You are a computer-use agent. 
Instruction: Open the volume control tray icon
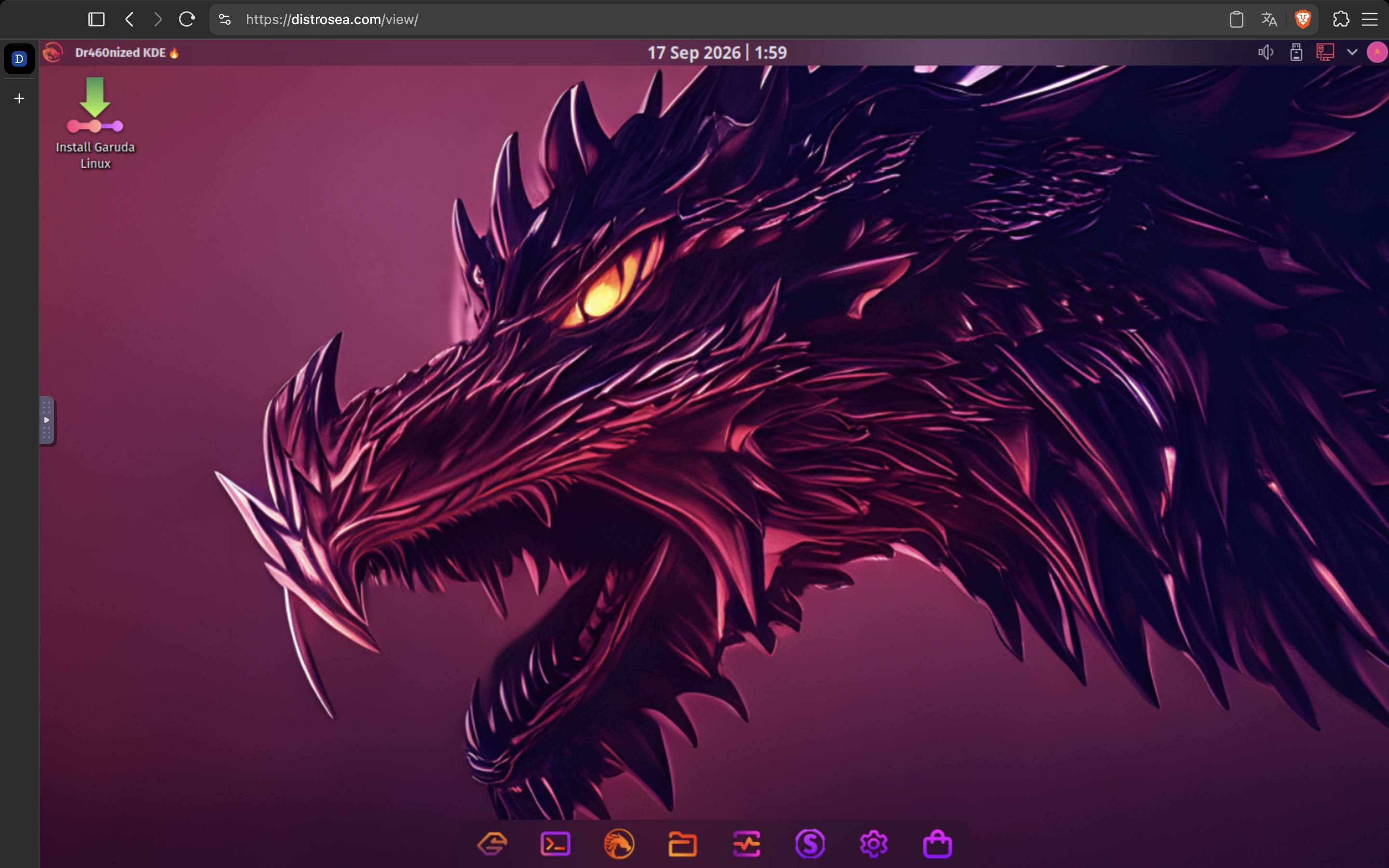pos(1266,53)
